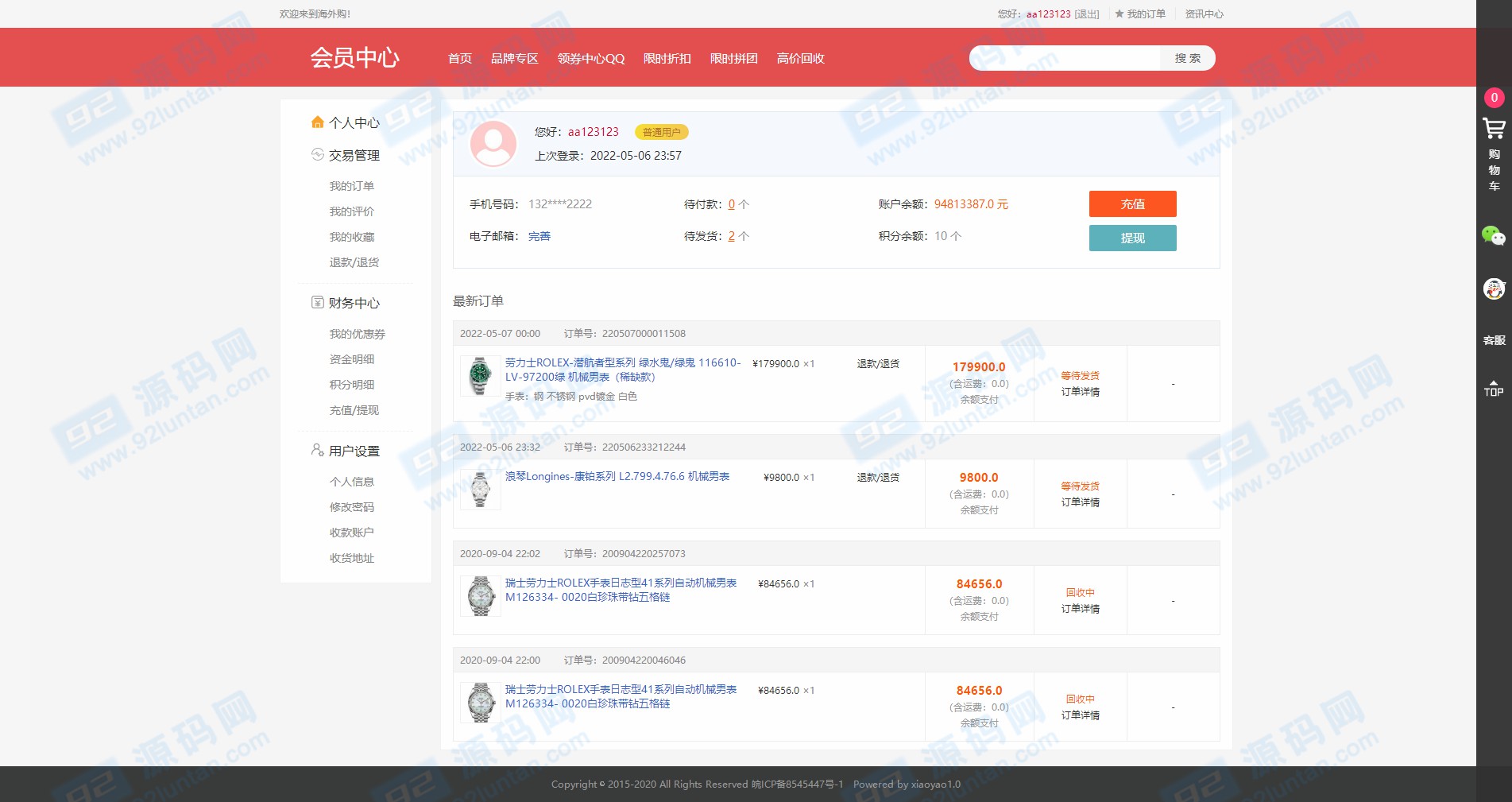
Task: Open 积分明细 in left sidebar
Action: 352,385
